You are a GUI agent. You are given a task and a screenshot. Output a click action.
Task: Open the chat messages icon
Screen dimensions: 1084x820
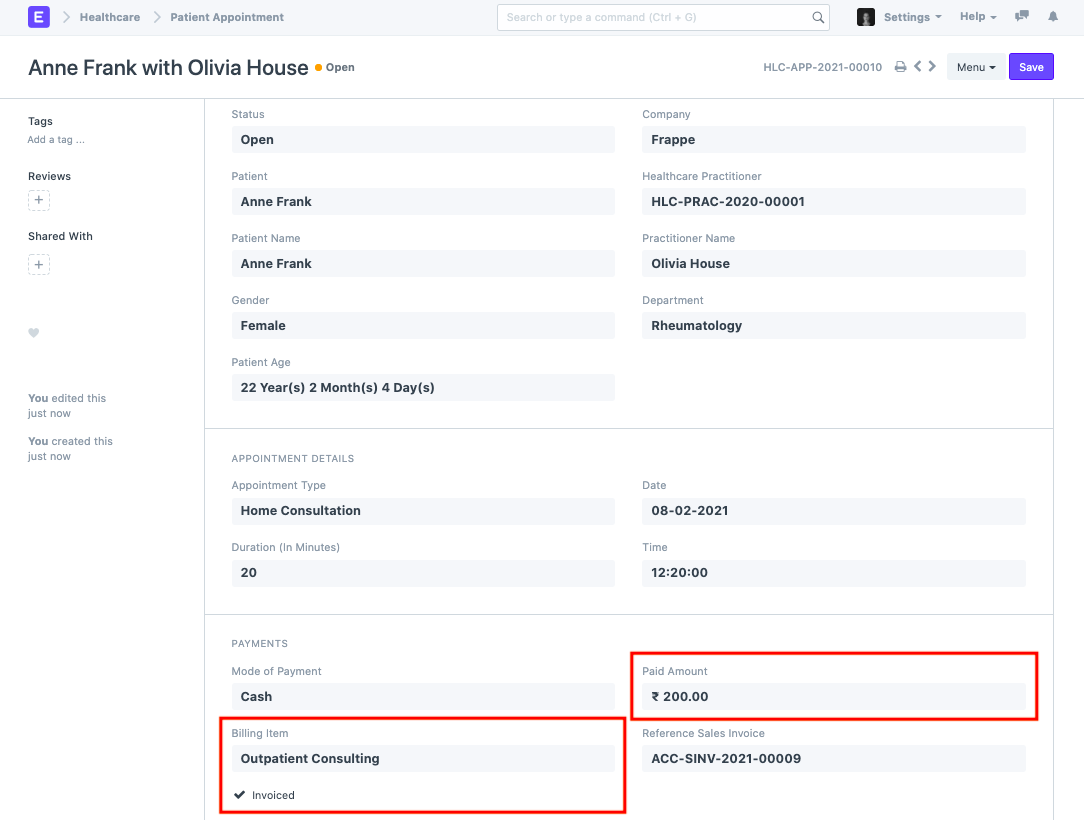tap(1021, 17)
